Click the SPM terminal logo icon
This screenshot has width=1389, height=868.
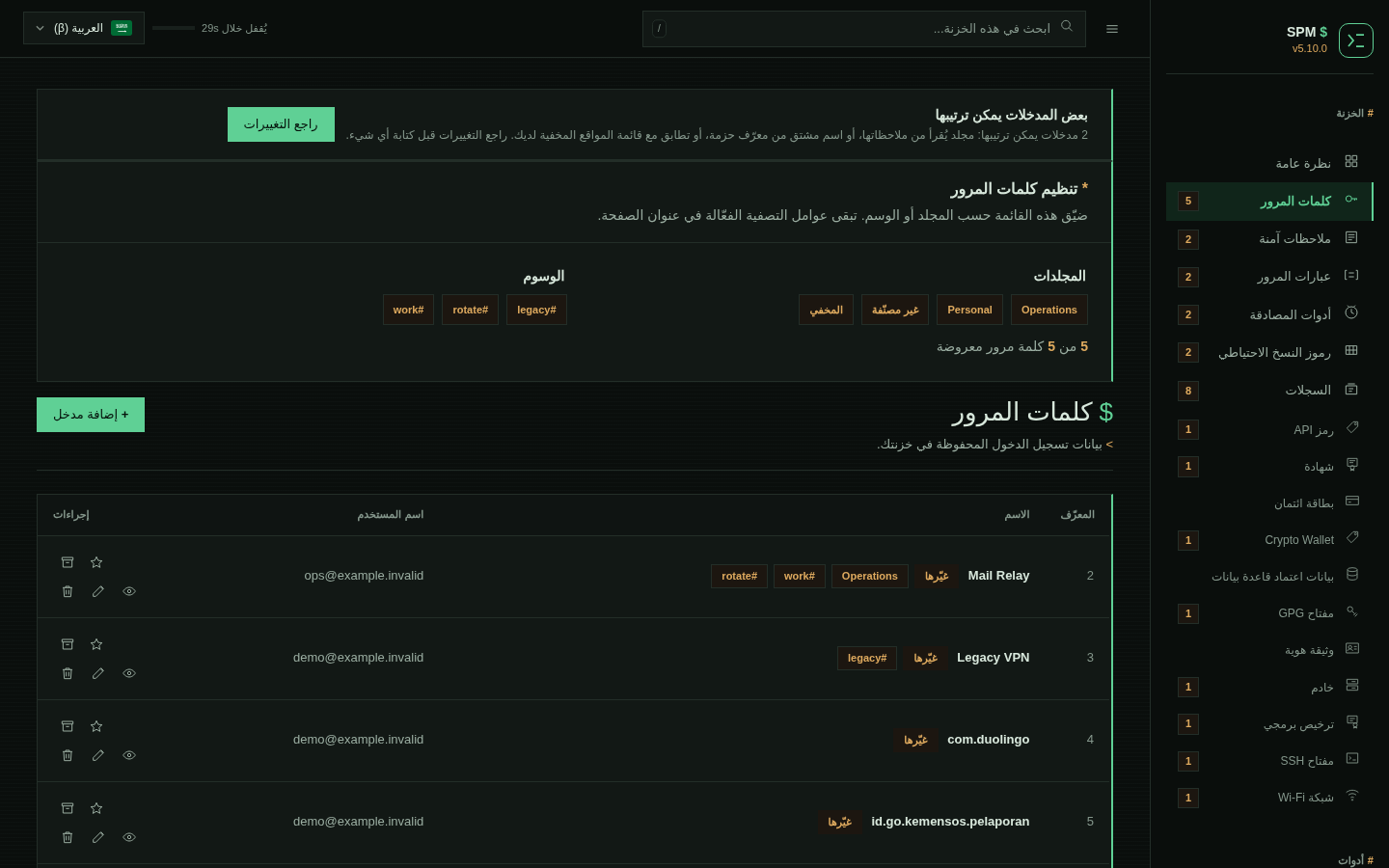(x=1355, y=41)
